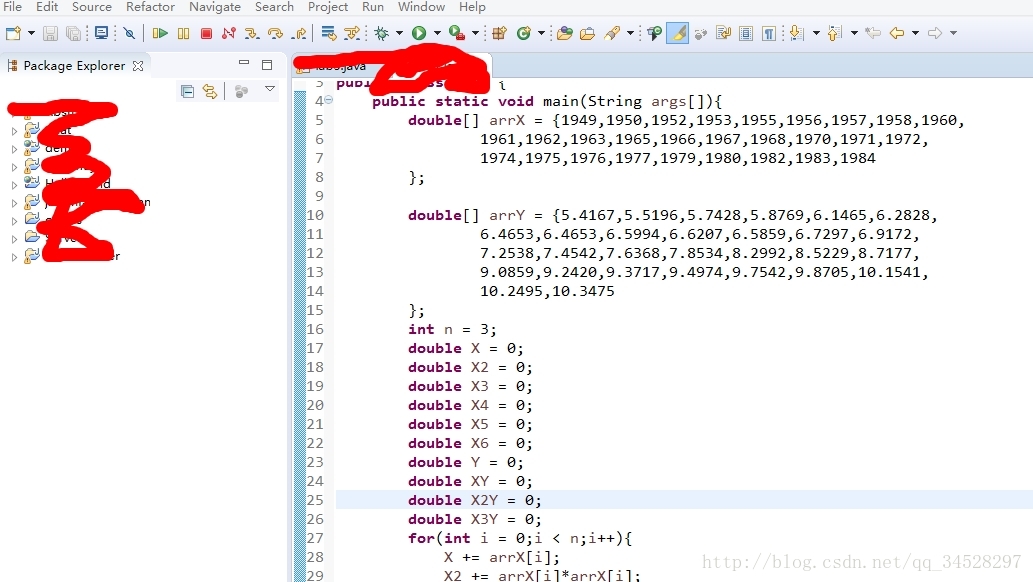
Task: Click the Open Task briefcase icon
Action: click(587, 33)
